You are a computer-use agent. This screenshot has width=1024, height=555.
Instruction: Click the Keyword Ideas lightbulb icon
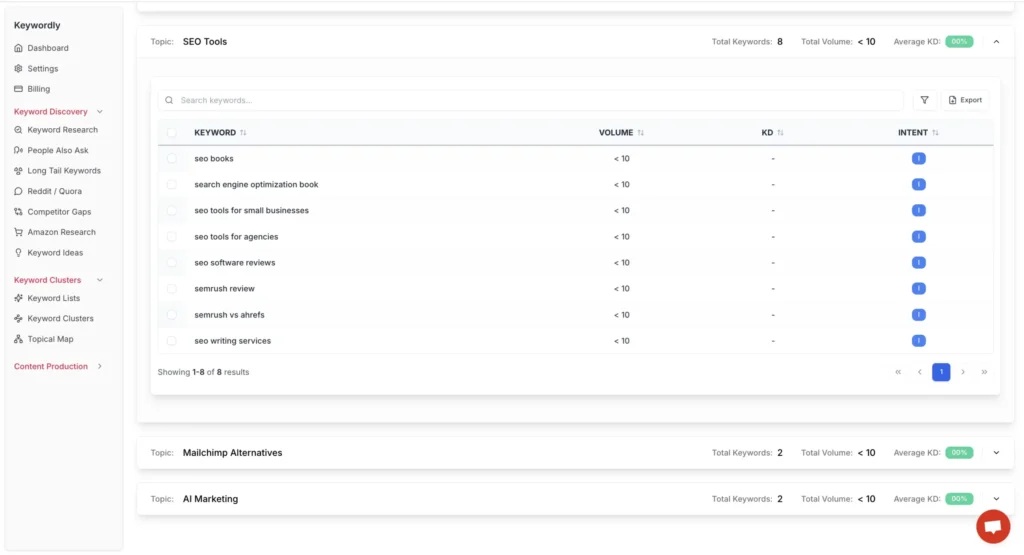18,253
